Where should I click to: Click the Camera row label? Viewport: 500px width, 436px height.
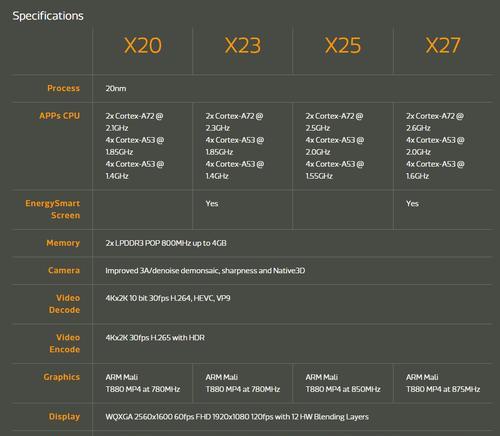[64, 270]
